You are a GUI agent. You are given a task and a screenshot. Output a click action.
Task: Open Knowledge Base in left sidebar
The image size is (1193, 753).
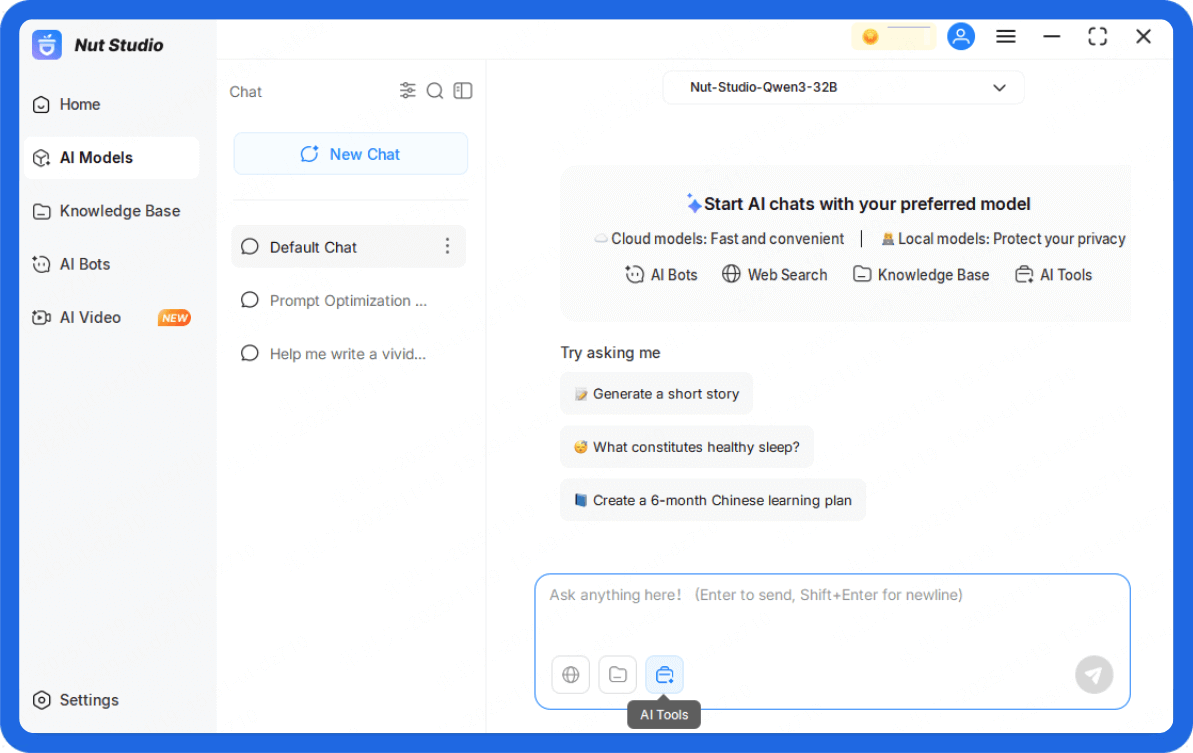119,211
